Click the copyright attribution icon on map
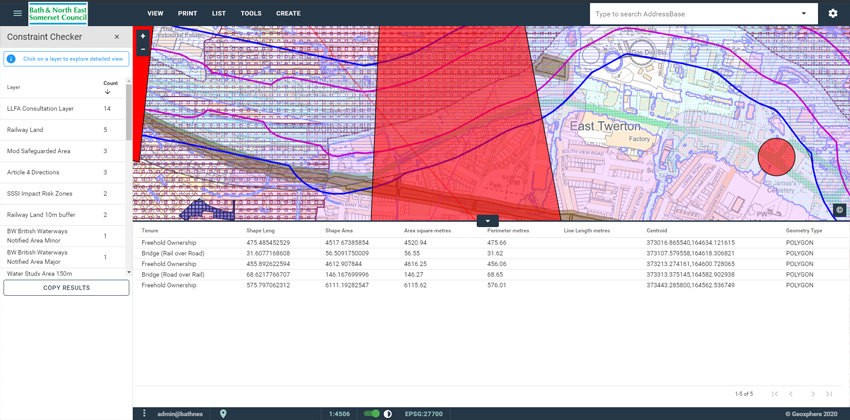Viewport: 850px width, 420px height. pyautogui.click(x=839, y=210)
